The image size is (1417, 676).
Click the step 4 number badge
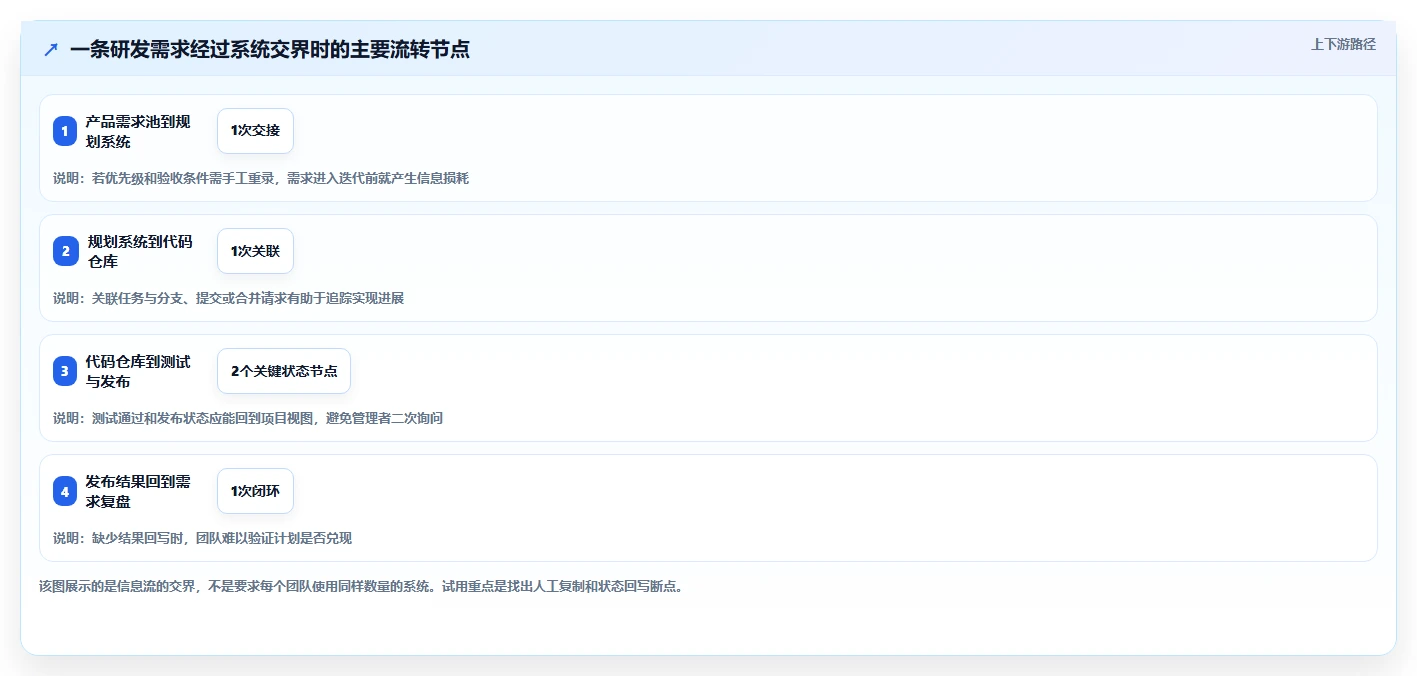coord(65,491)
